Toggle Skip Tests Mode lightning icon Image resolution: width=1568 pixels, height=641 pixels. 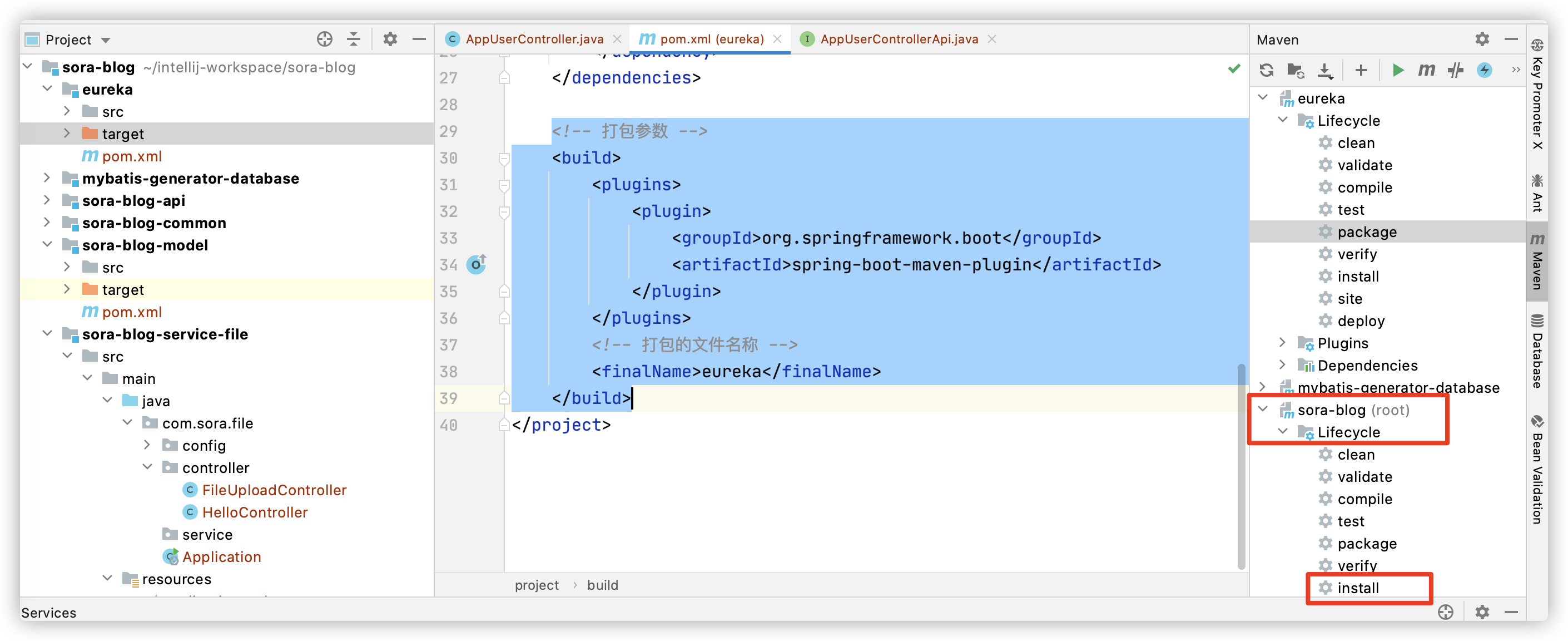[1484, 70]
